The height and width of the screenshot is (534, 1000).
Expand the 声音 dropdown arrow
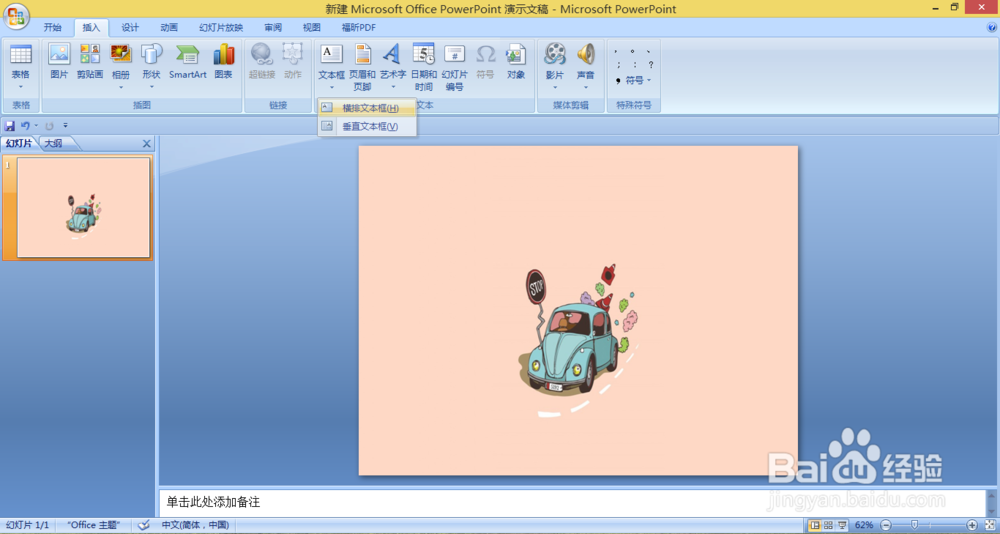pyautogui.click(x=585, y=87)
